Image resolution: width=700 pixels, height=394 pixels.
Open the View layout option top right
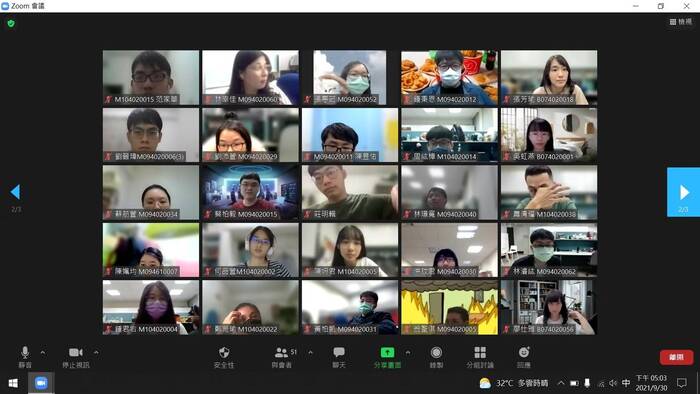680,21
